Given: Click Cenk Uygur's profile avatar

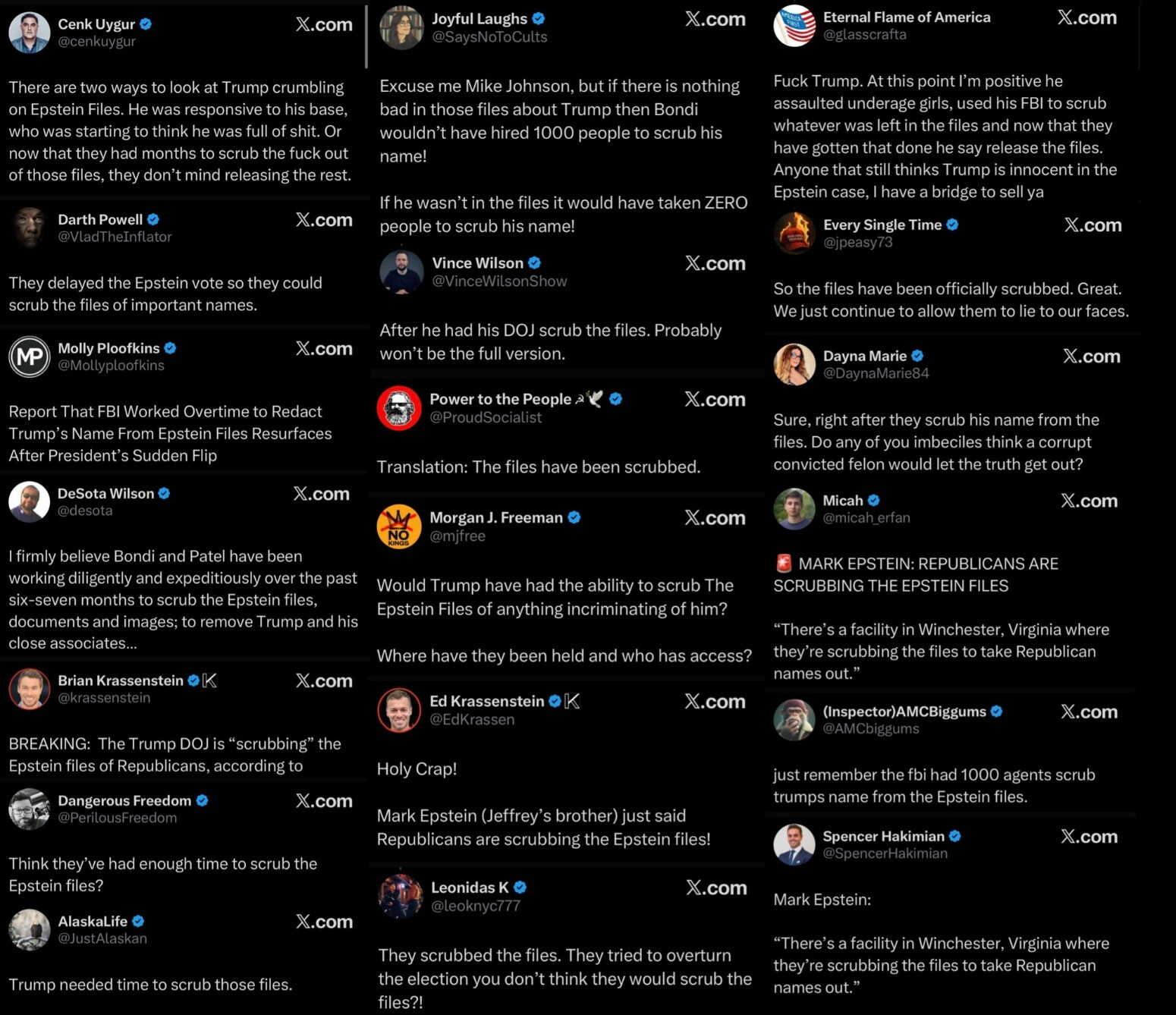Looking at the screenshot, I should pos(30,33).
